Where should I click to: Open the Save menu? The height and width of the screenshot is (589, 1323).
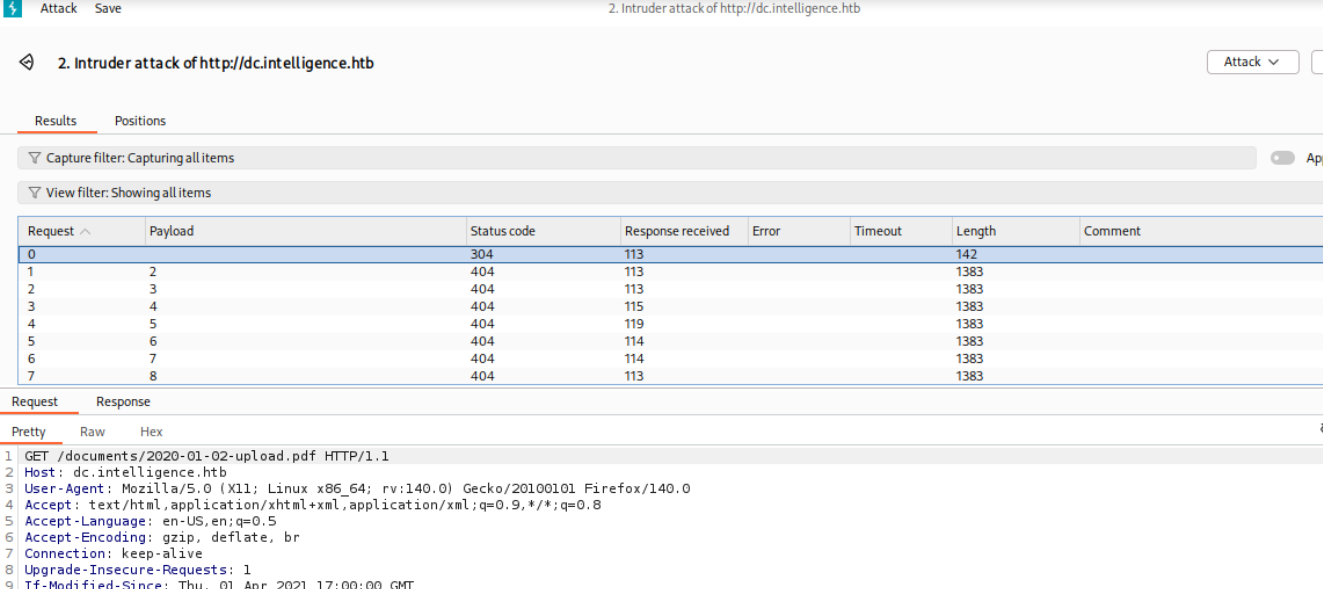(108, 8)
